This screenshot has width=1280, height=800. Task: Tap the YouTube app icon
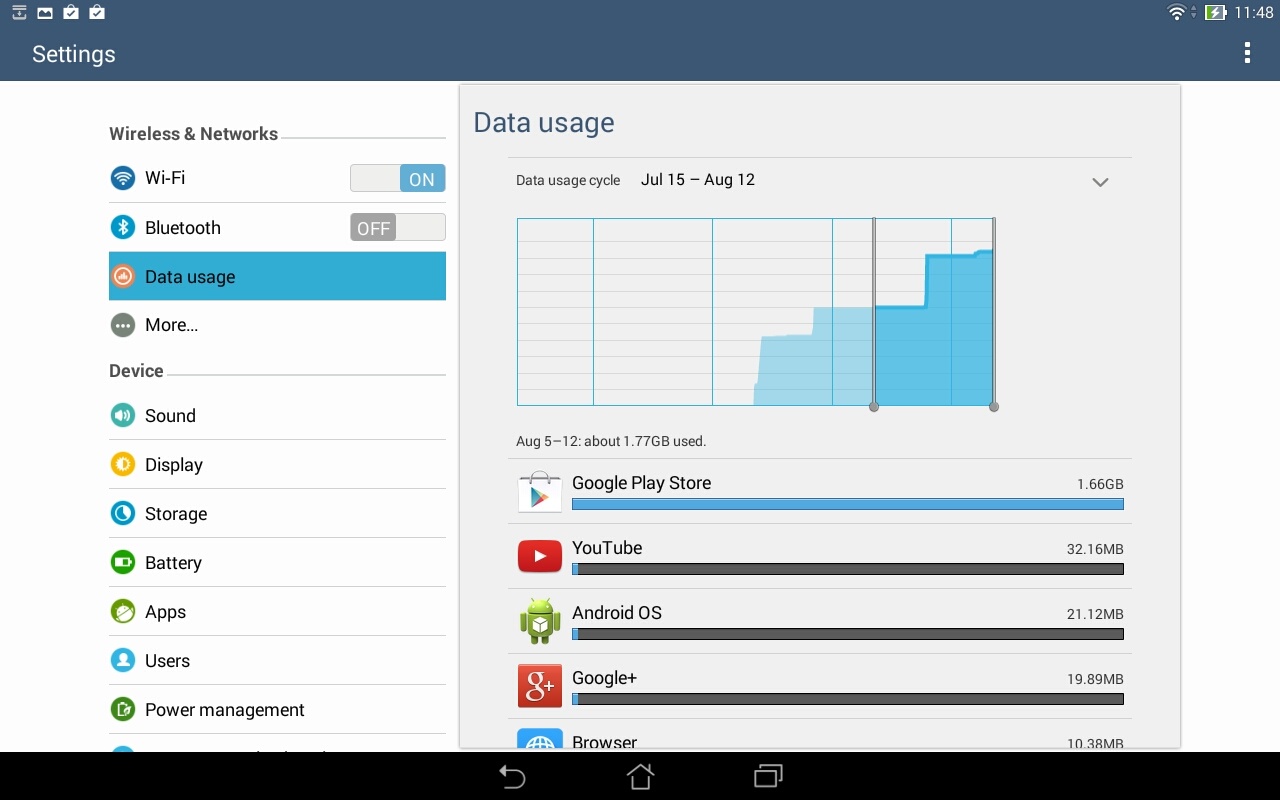[x=540, y=556]
